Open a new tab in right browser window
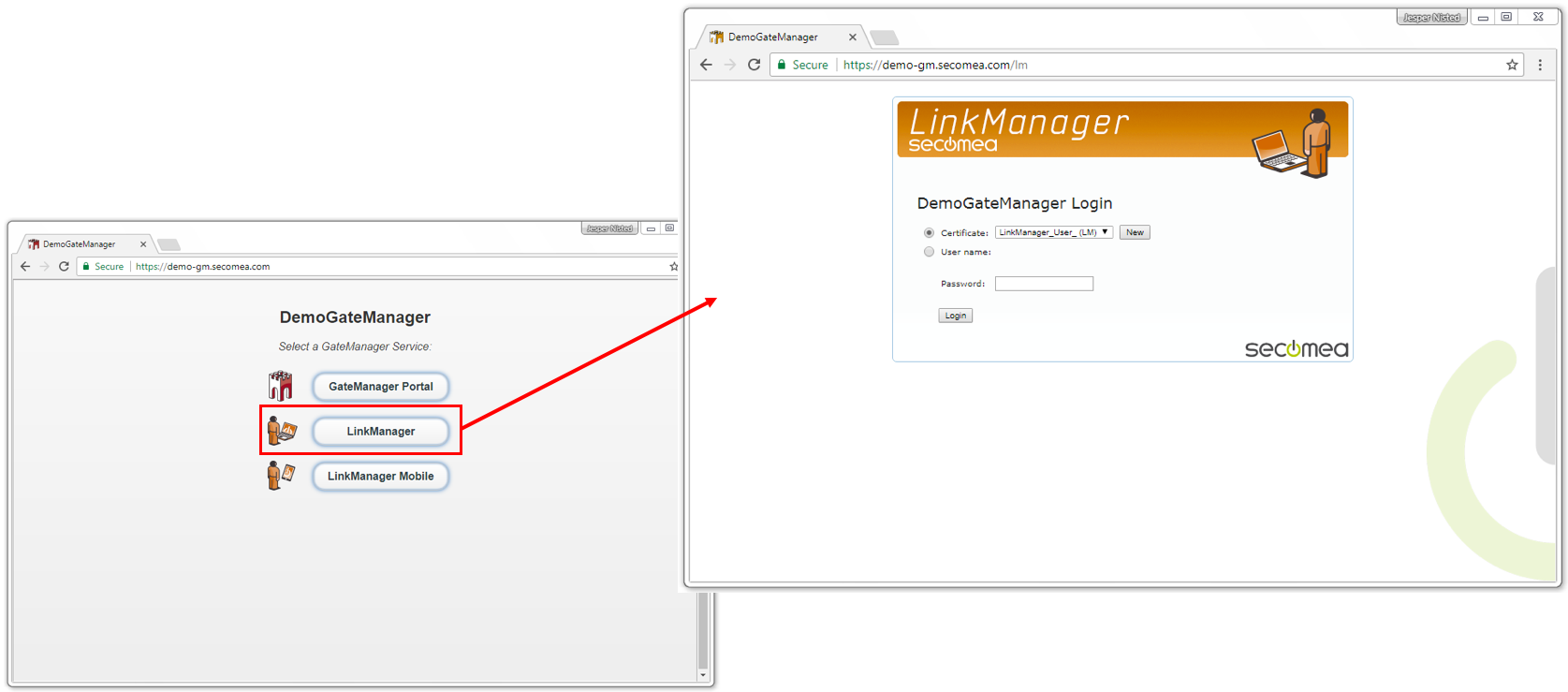The image size is (1568, 692). coord(885,37)
